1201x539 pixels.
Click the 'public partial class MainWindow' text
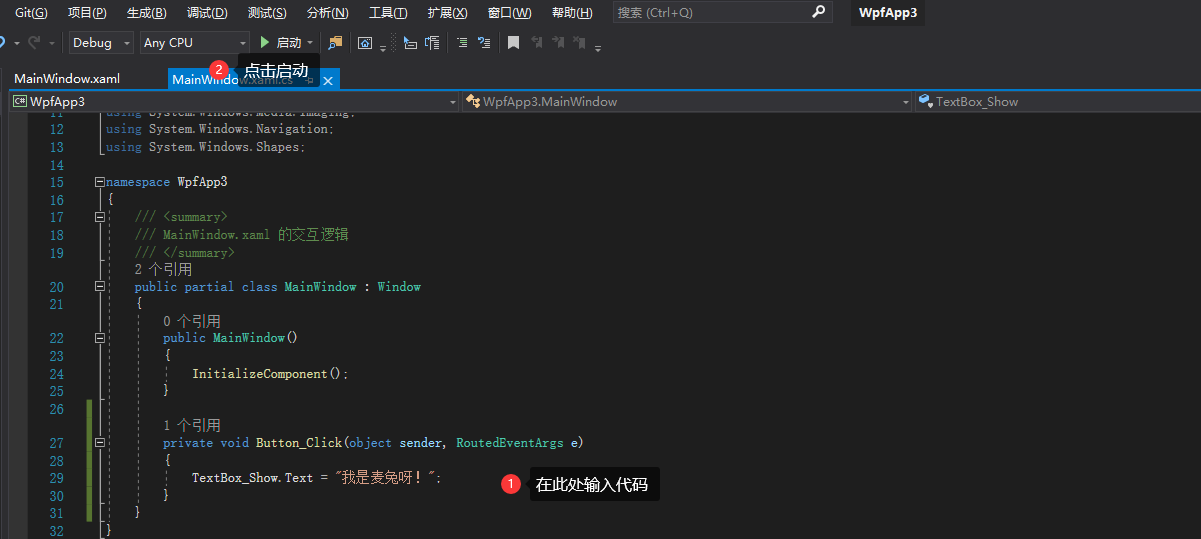[x=245, y=287]
